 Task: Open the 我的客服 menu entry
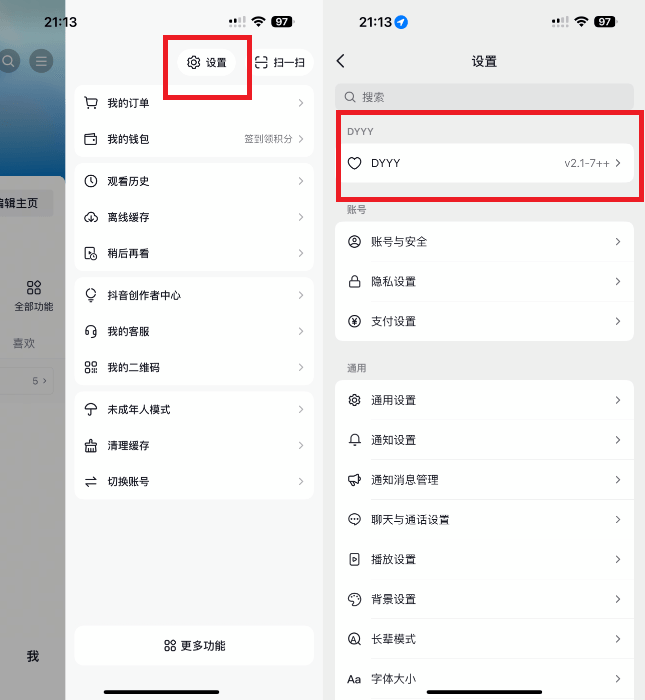pos(194,331)
